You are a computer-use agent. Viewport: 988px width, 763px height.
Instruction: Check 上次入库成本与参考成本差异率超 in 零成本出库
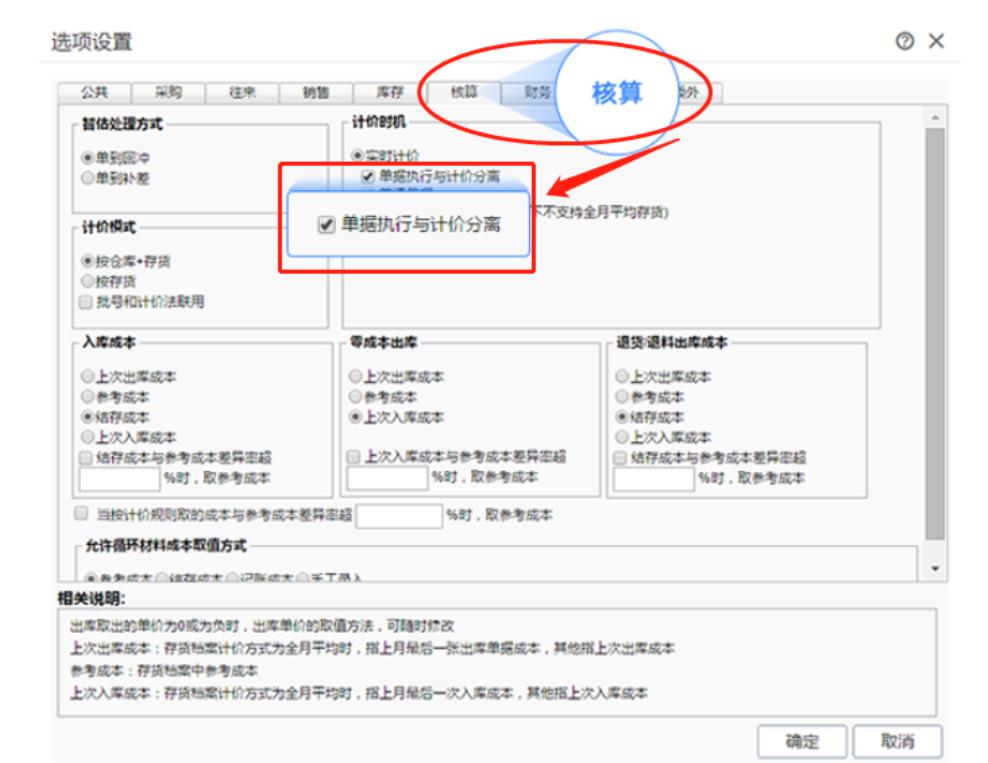pyautogui.click(x=354, y=457)
